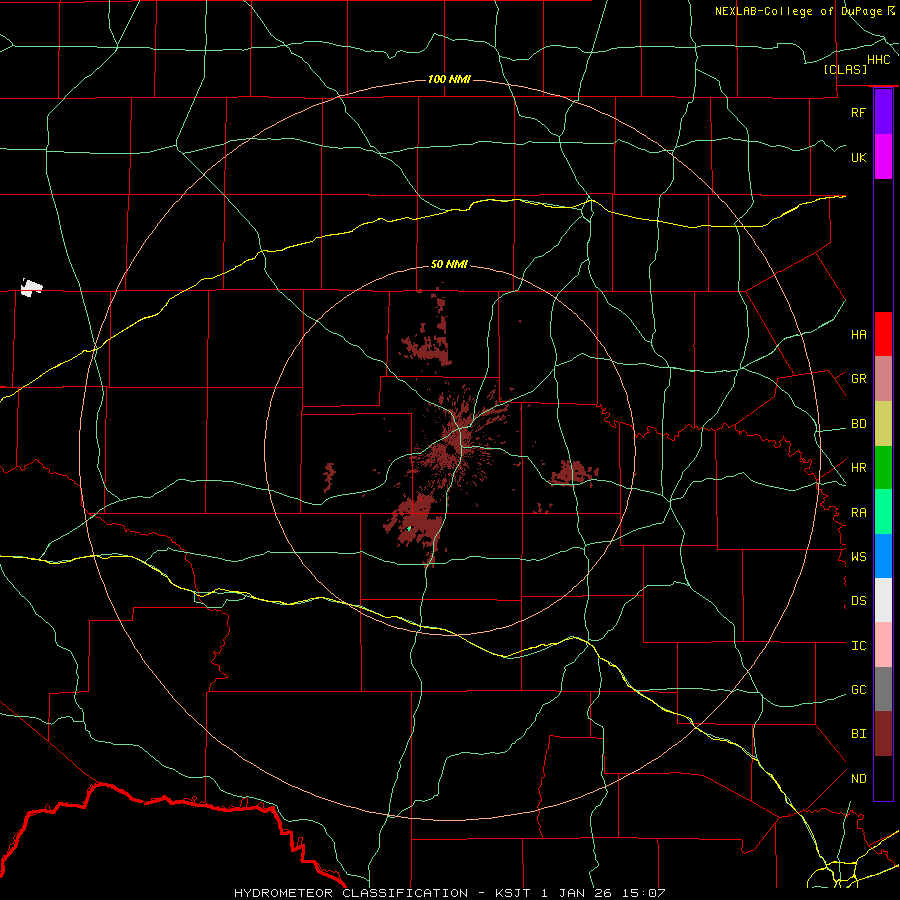The image size is (900, 900).
Task: Click the small green pixel in southern echo
Action: 409,528
